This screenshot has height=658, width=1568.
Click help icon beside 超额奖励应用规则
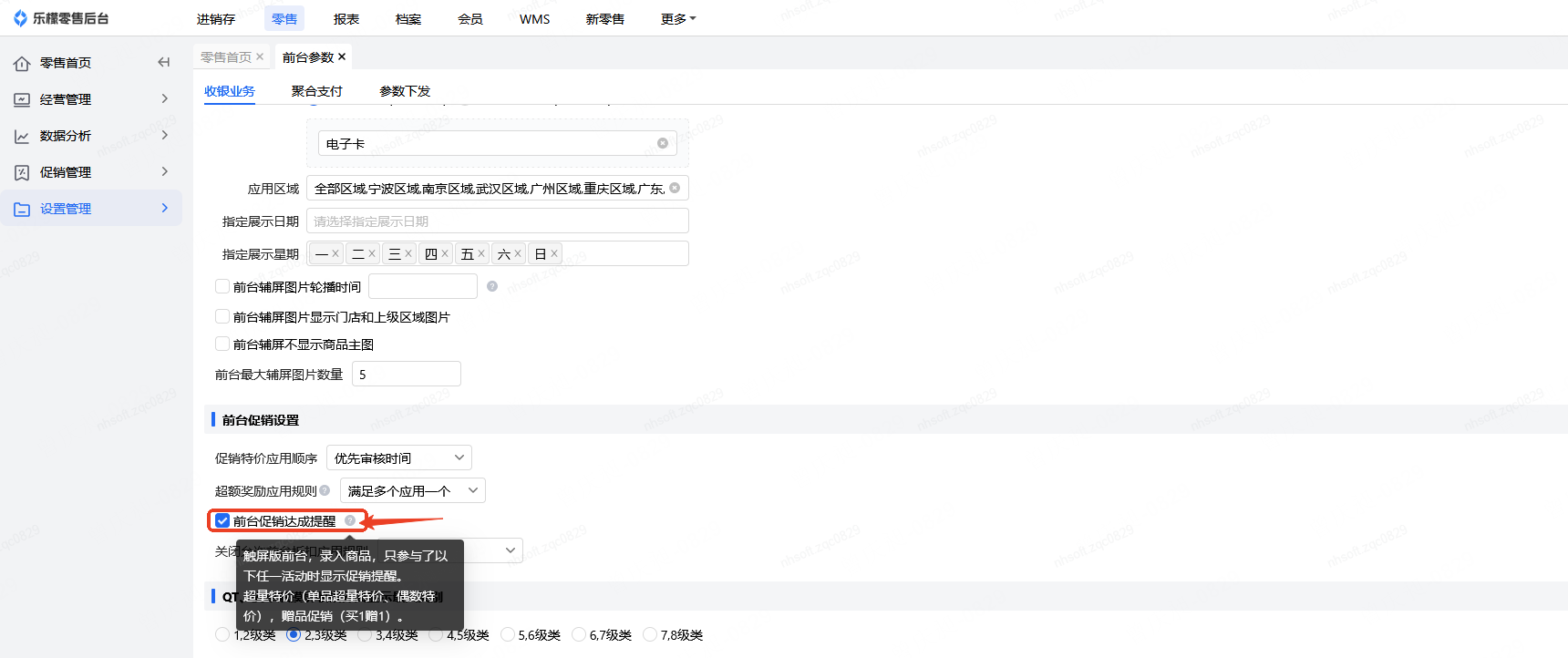tap(325, 490)
